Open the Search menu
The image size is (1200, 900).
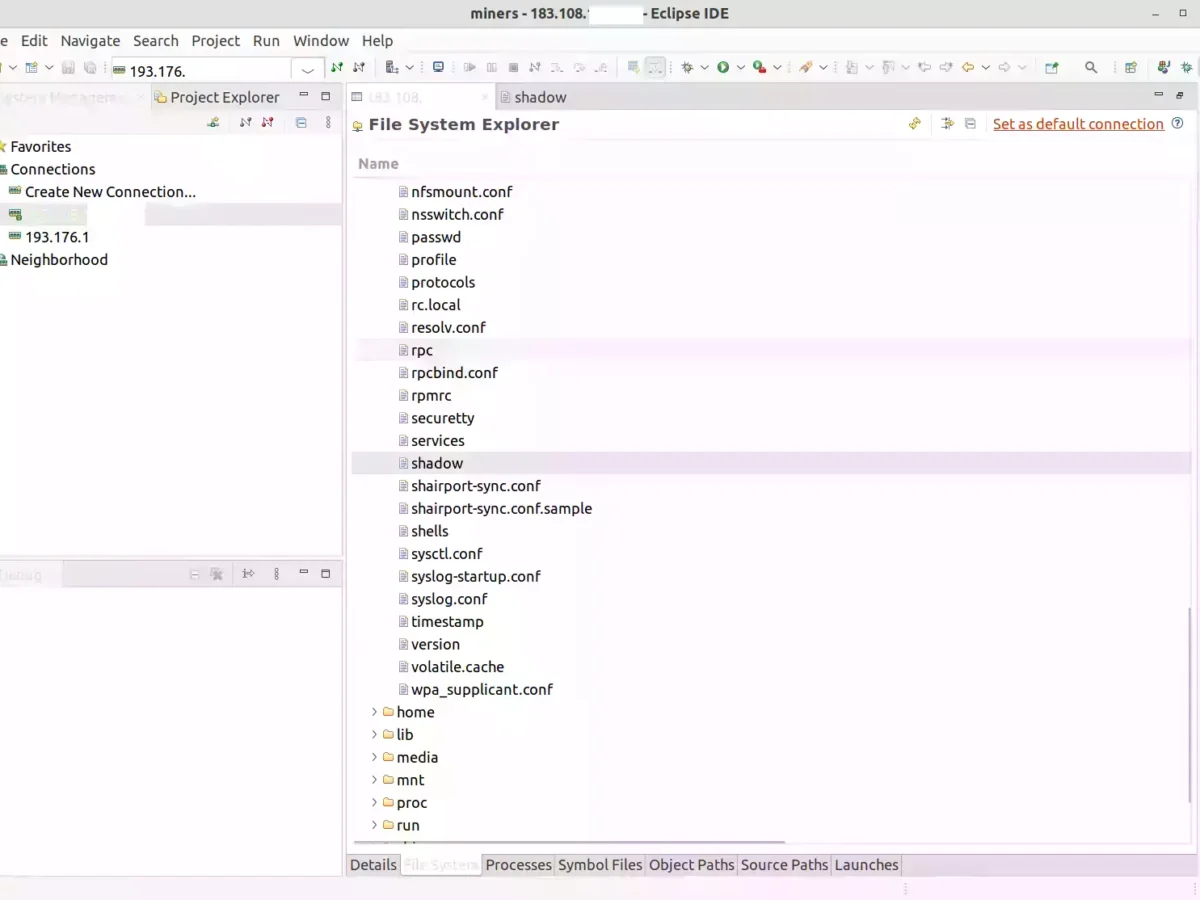tap(156, 41)
